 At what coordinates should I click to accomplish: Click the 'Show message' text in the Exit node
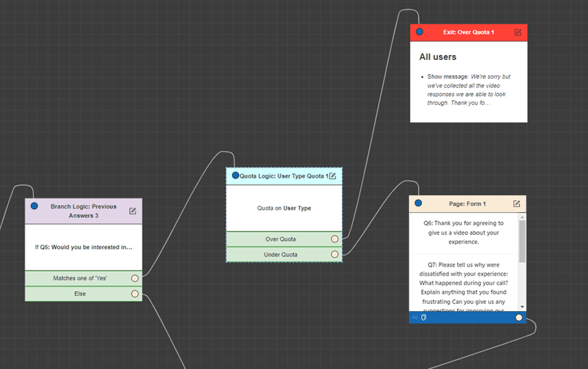[447, 76]
